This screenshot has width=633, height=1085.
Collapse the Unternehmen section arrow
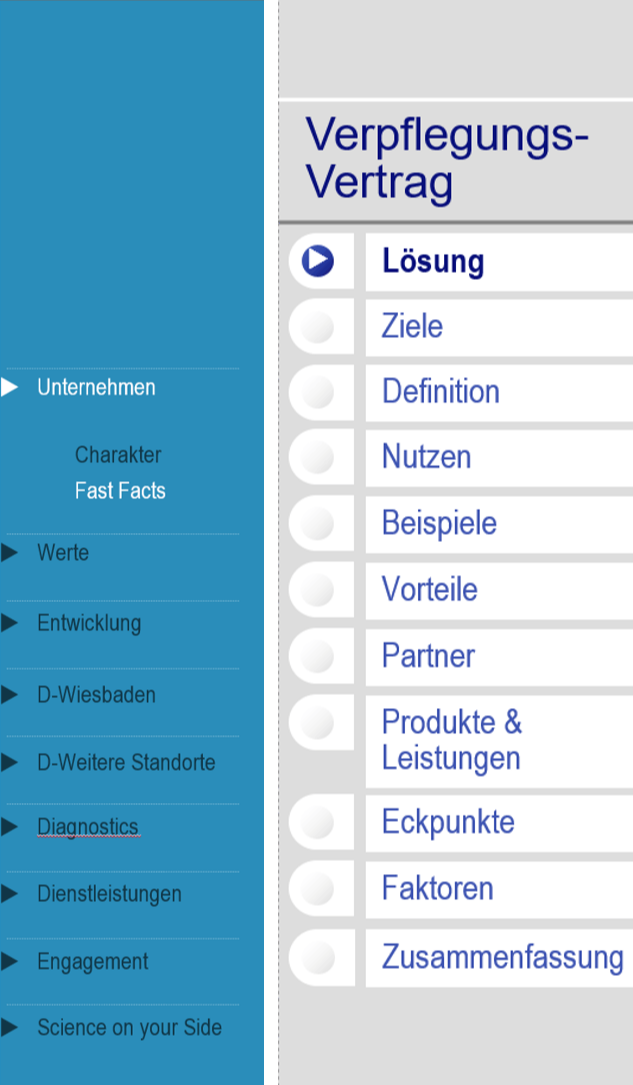(x=10, y=387)
